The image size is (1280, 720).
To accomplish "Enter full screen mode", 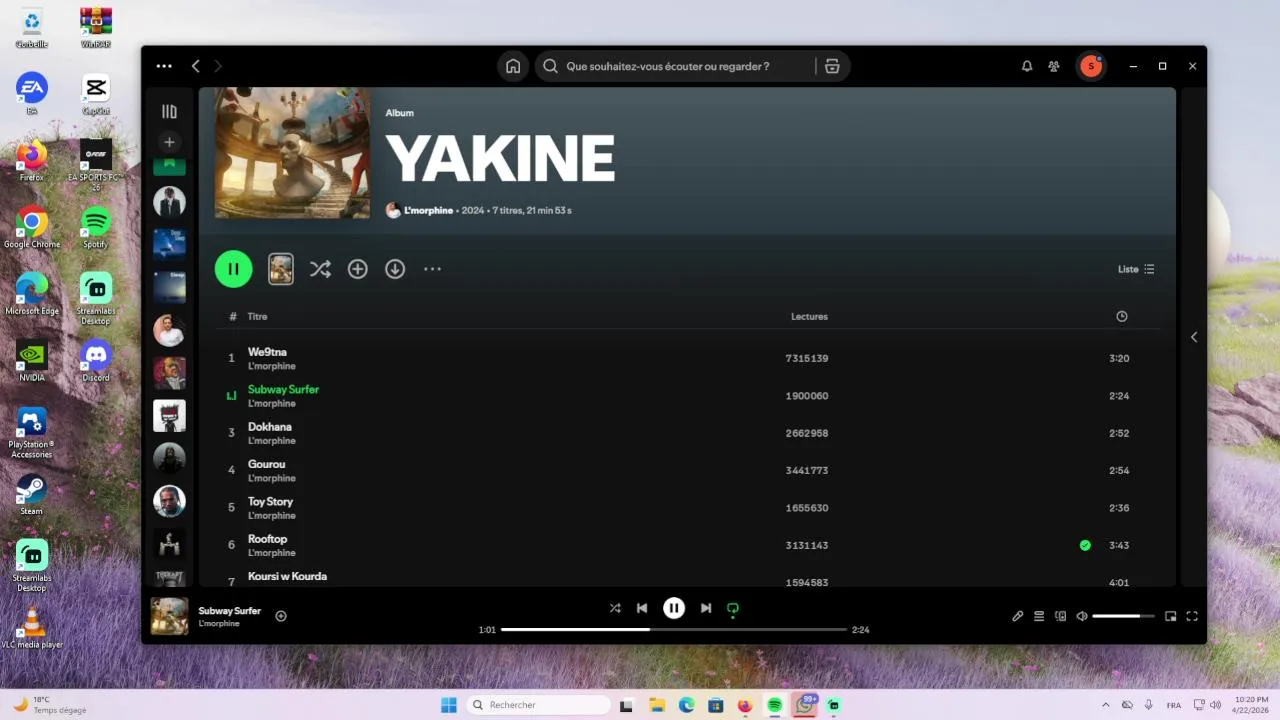I will pos(1192,616).
